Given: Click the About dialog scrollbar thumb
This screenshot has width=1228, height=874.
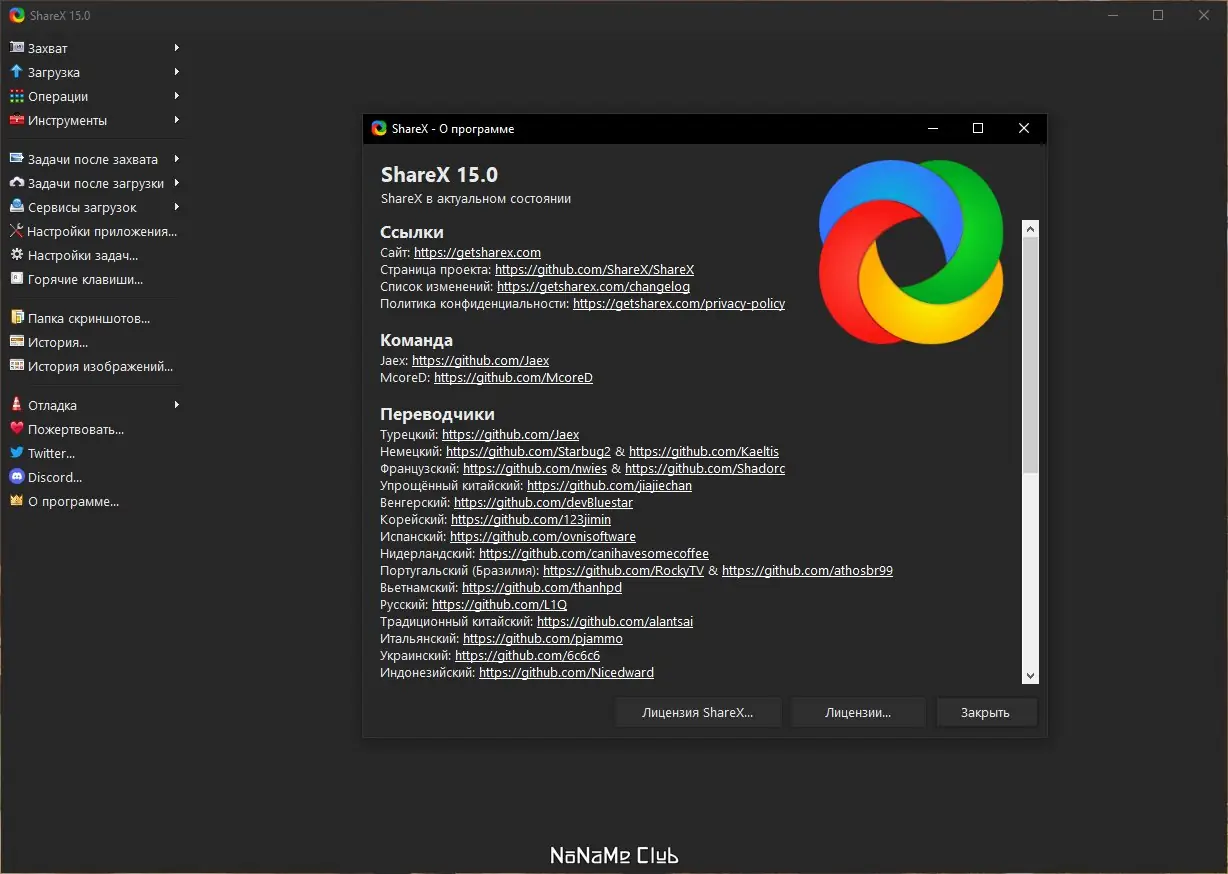Looking at the screenshot, I should (1030, 355).
